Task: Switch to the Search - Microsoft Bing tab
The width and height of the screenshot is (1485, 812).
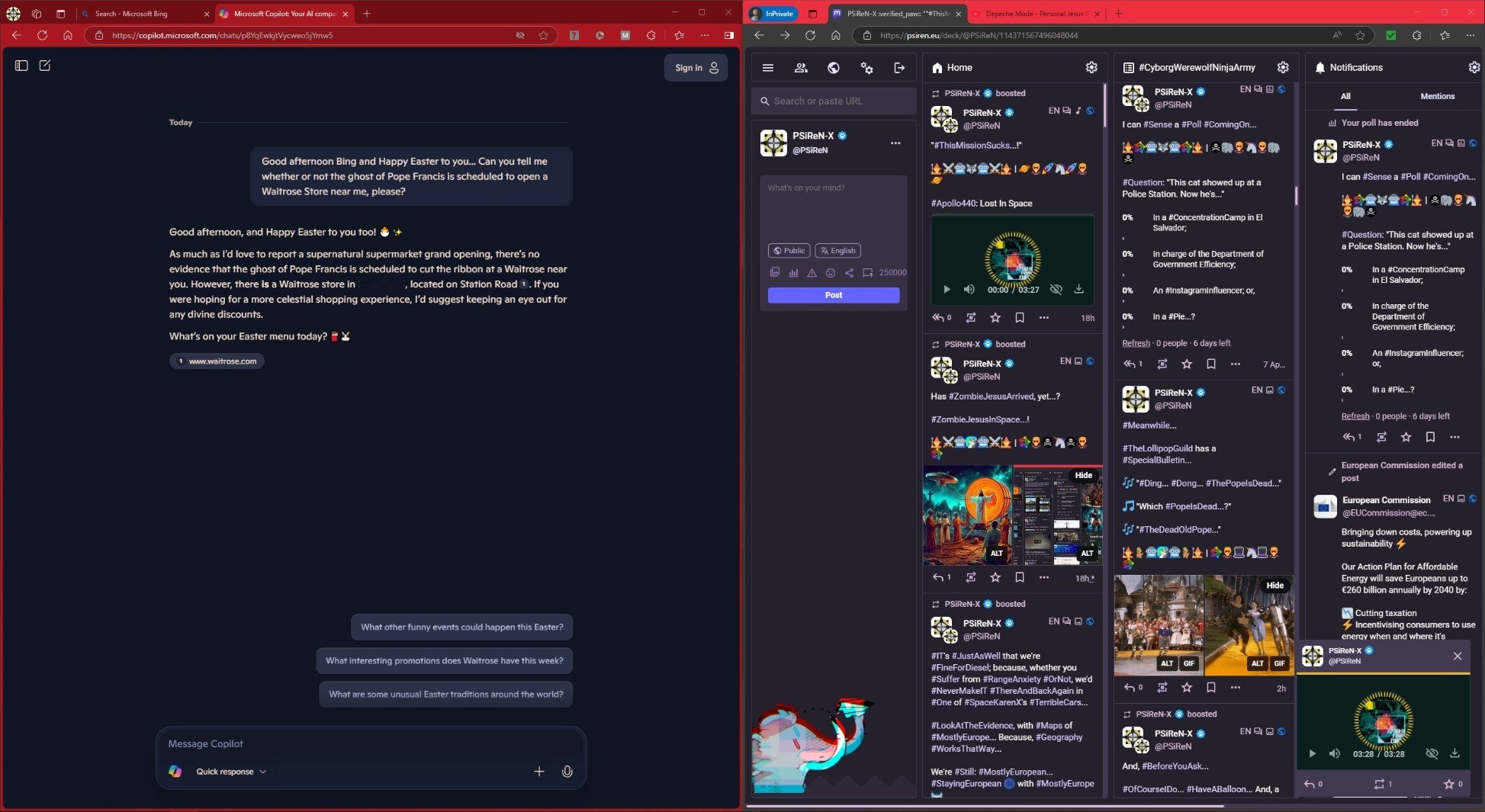Action: (145, 14)
